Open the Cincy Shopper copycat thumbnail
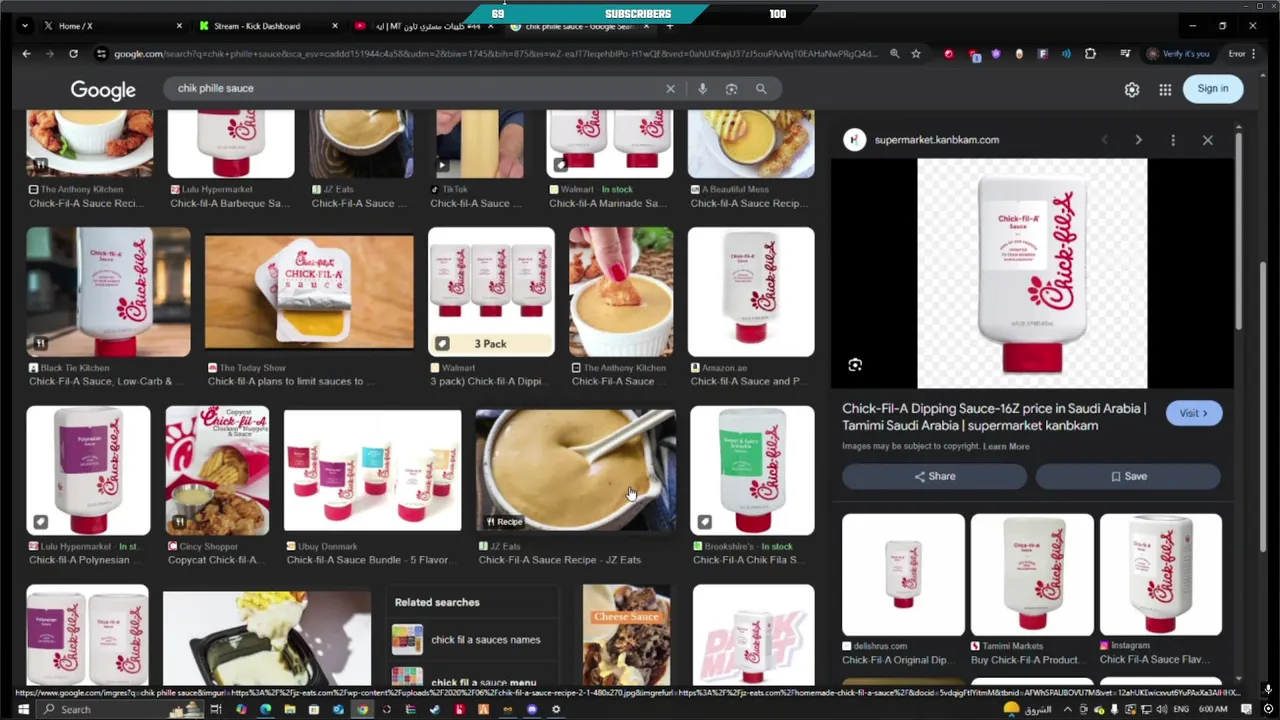Viewport: 1280px width, 720px height. pos(217,470)
